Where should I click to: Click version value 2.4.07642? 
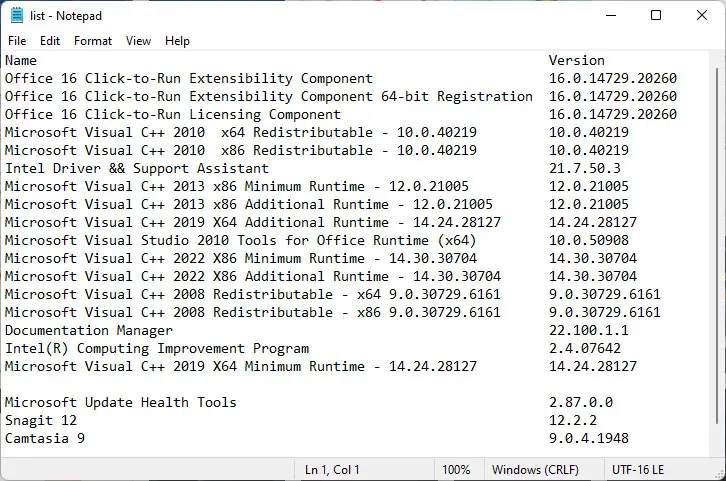coord(585,349)
